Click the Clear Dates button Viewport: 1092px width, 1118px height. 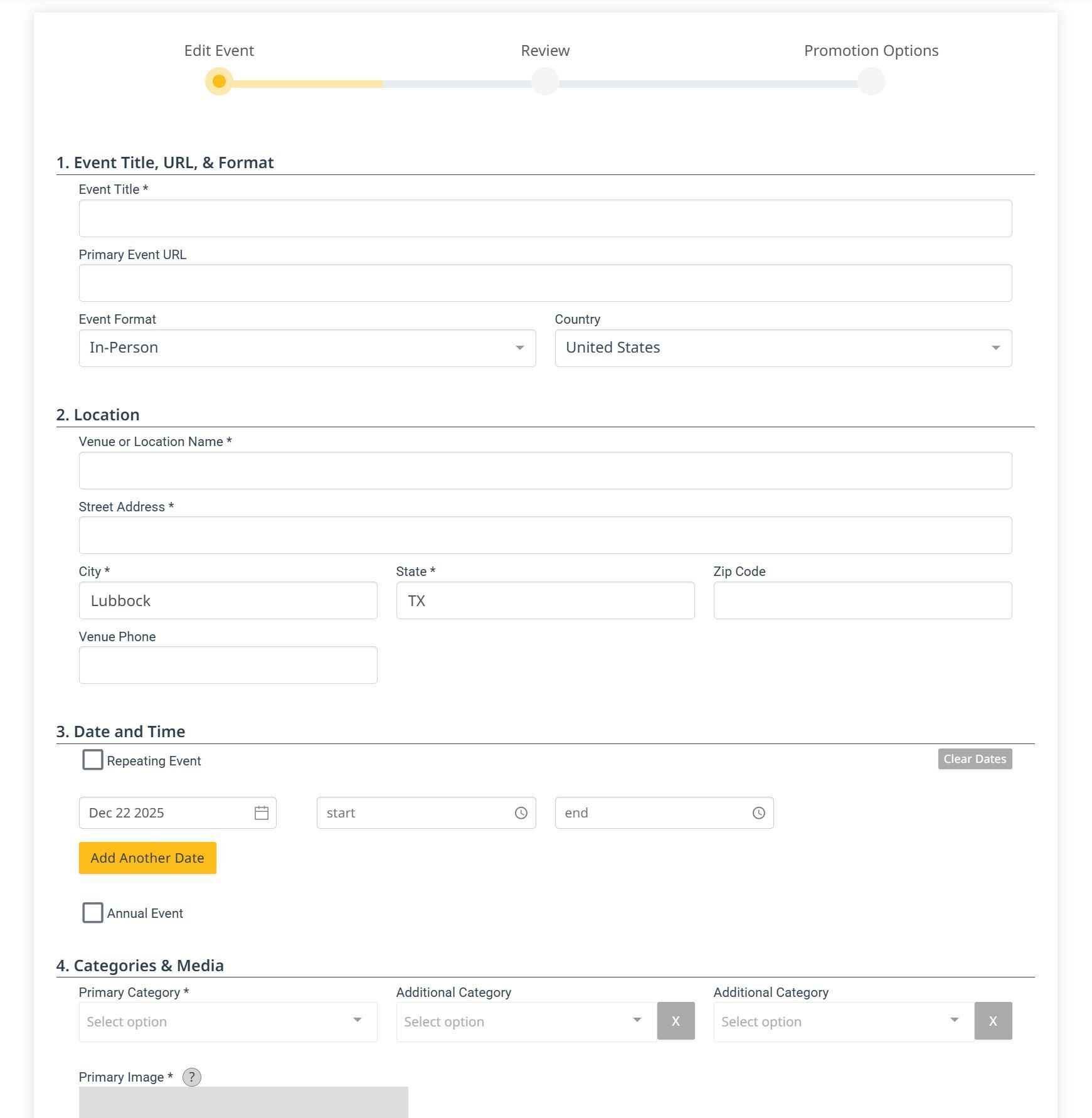pyautogui.click(x=975, y=759)
